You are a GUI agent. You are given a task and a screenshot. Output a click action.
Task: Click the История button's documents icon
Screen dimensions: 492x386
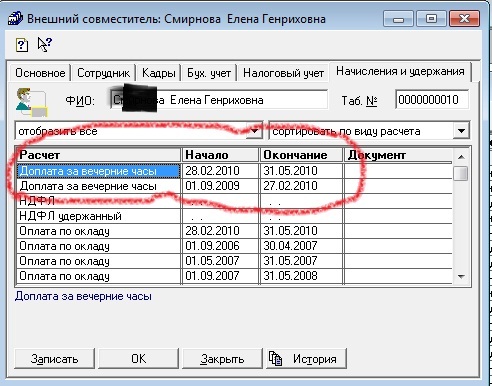[x=275, y=359]
